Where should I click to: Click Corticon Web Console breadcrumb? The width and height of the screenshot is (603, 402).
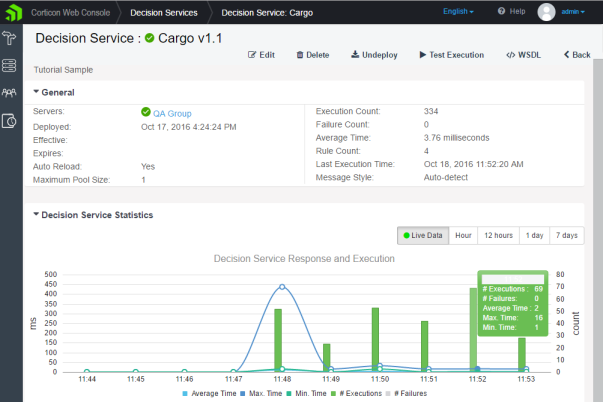71,13
